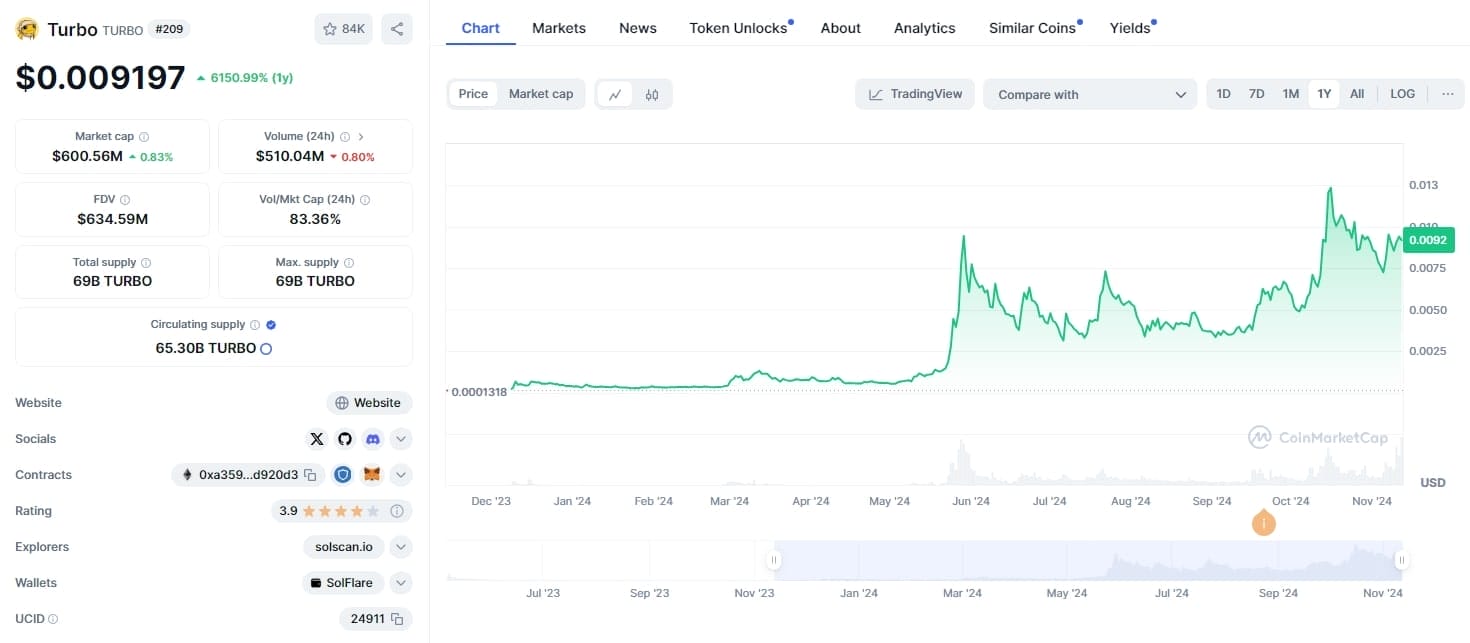Image resolution: width=1470 pixels, height=643 pixels.
Task: Open the Discord social link
Action: click(x=373, y=439)
